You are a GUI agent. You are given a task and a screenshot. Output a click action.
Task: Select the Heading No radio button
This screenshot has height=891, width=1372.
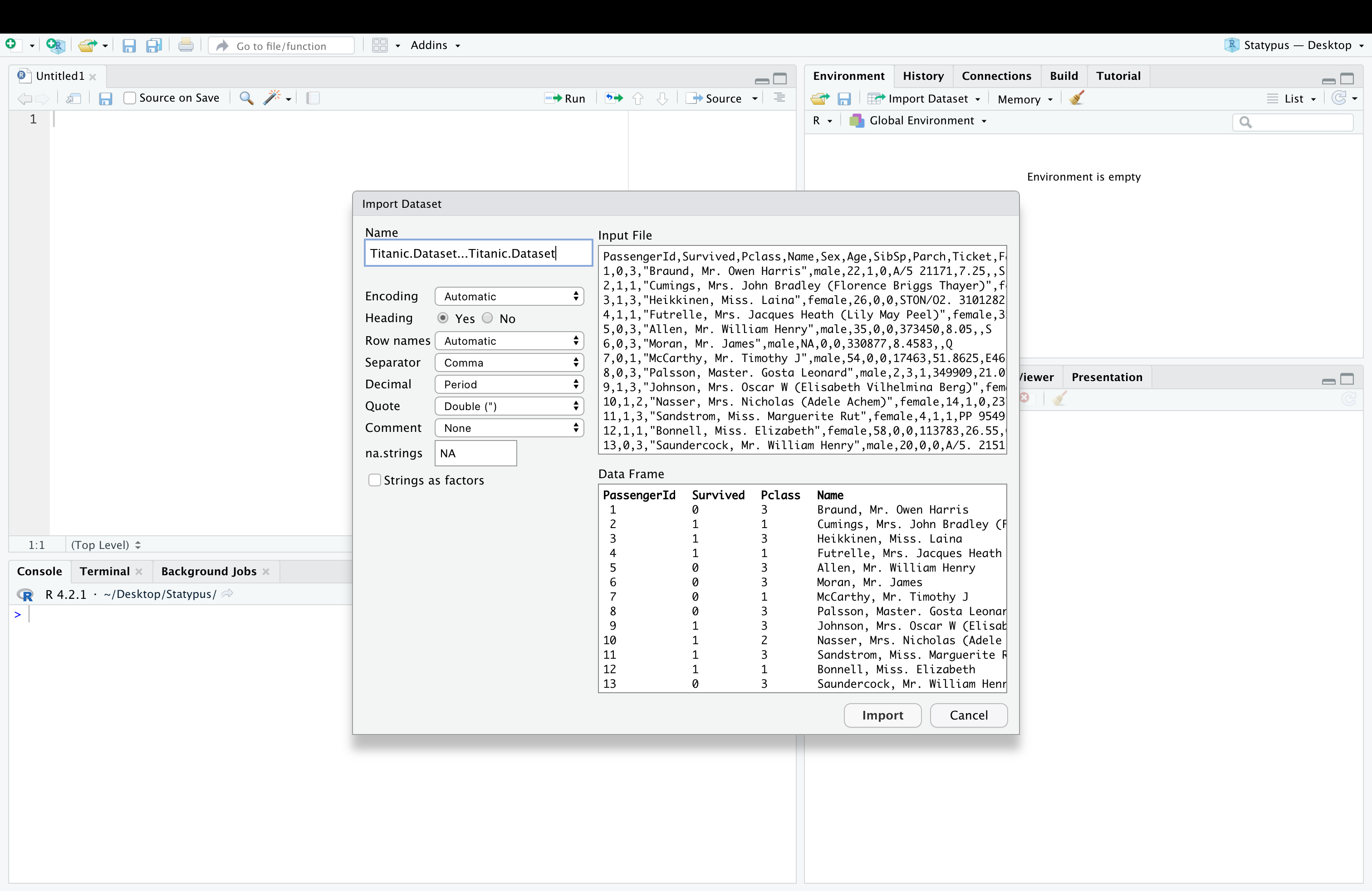pos(487,318)
